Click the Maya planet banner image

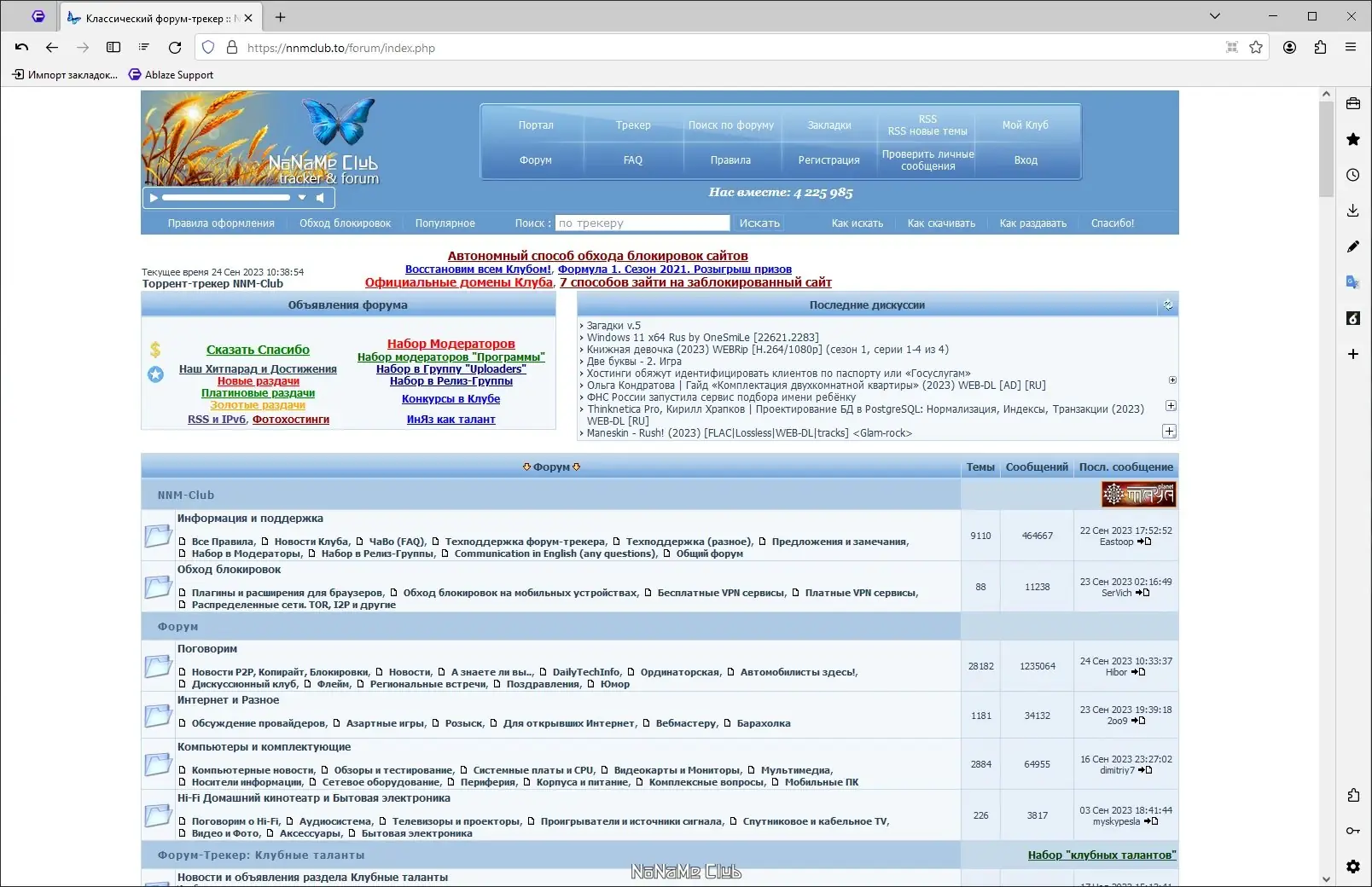pos(1138,495)
